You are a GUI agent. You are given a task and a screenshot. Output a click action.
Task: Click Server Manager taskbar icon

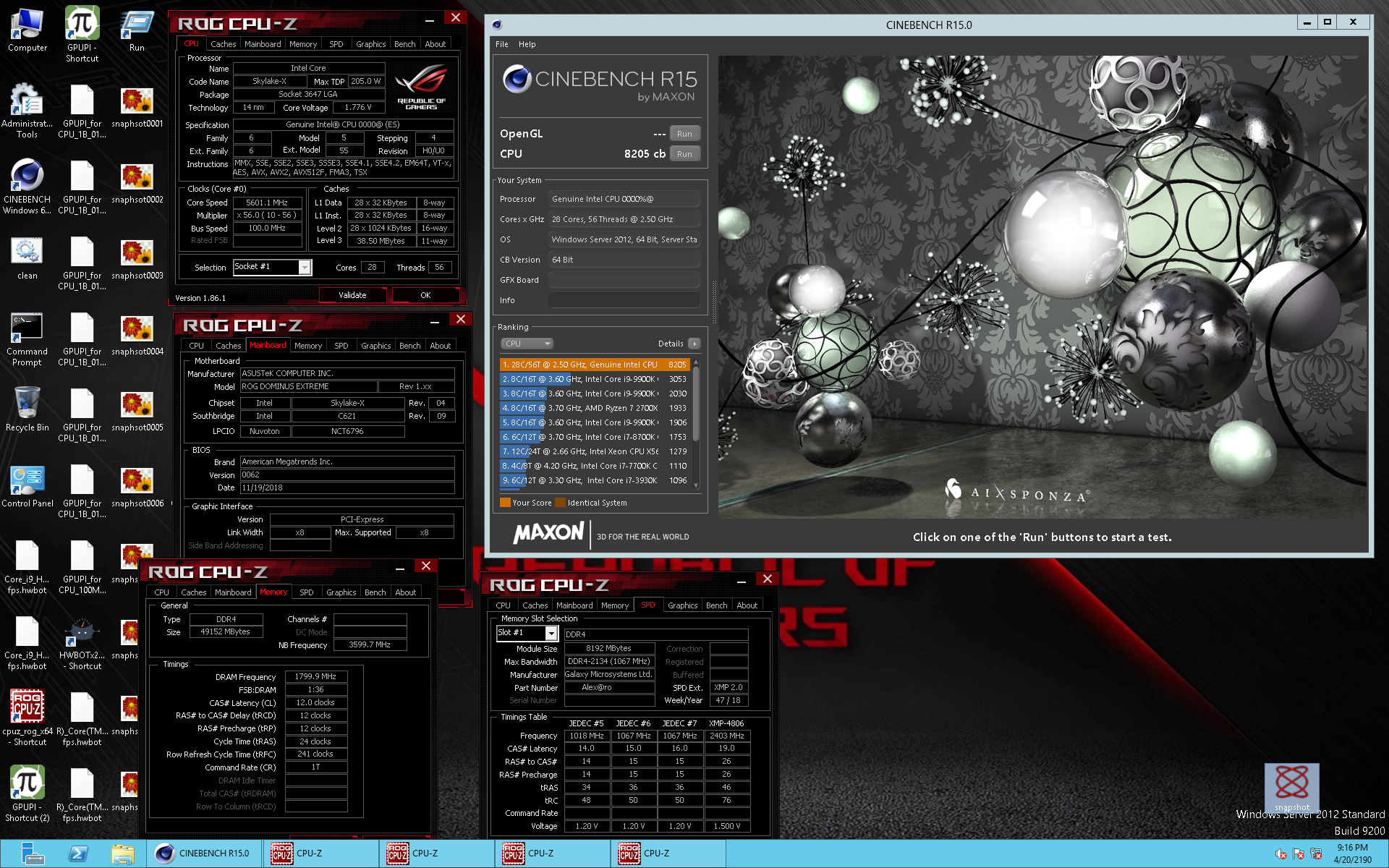tap(32, 854)
